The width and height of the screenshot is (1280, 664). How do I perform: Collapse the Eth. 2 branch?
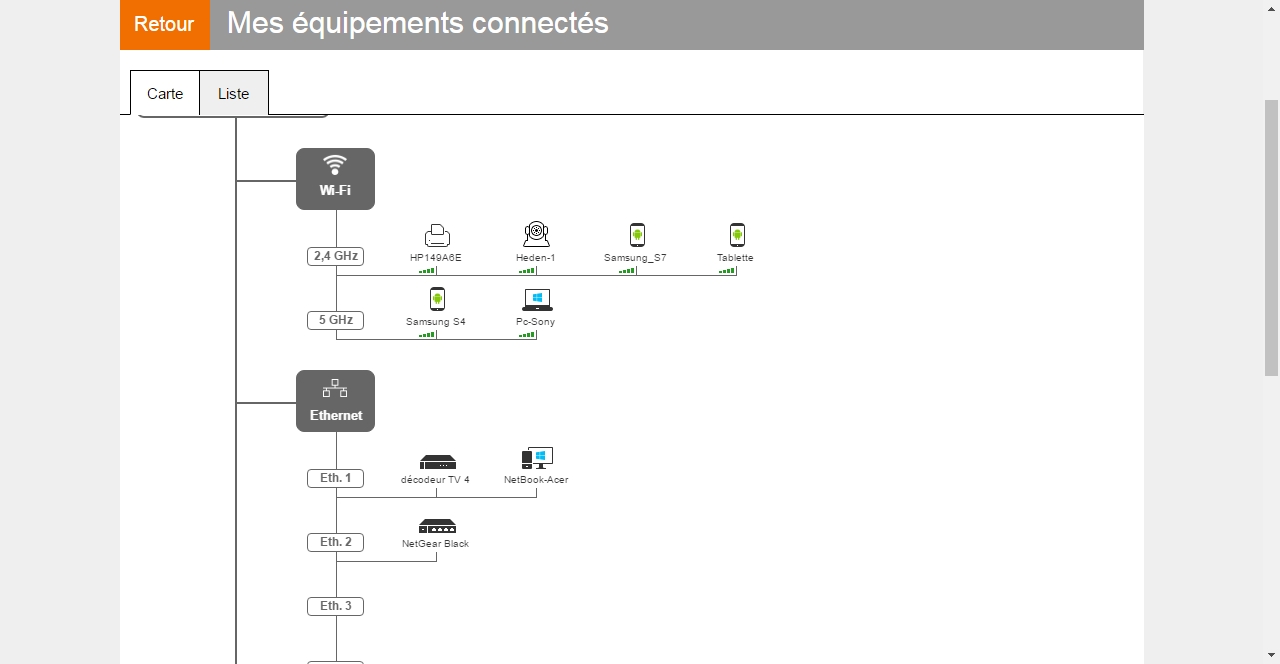335,542
